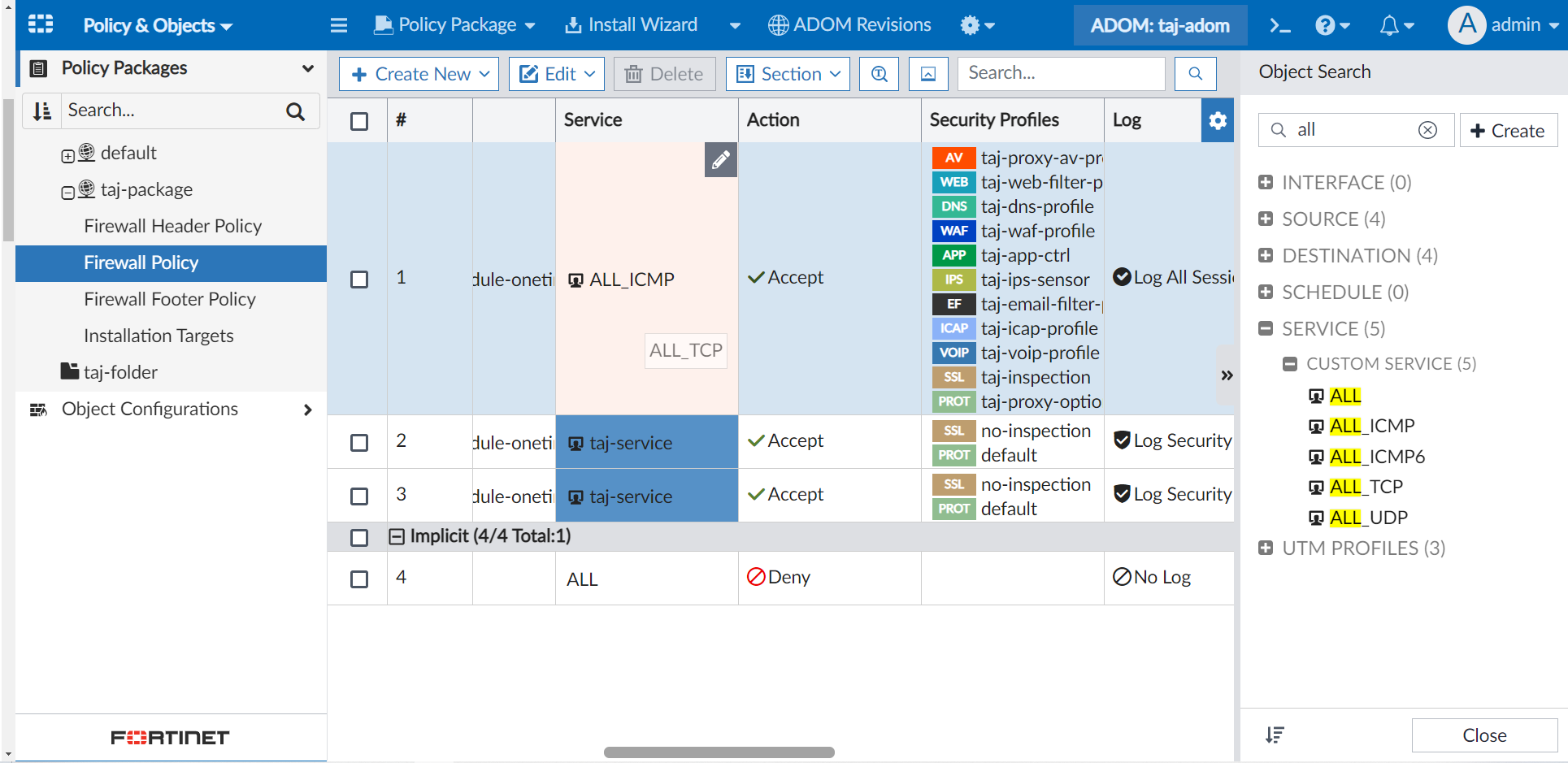1568x763 pixels.
Task: Check the checkbox for policy row 4
Action: coord(359,579)
